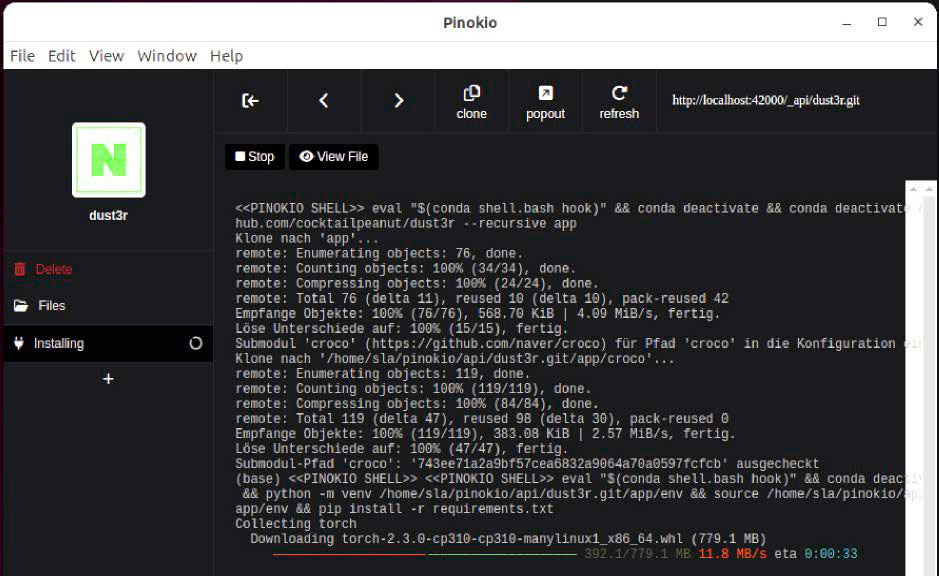Click the localhost URL address field
This screenshot has height=576, width=939.
point(765,100)
